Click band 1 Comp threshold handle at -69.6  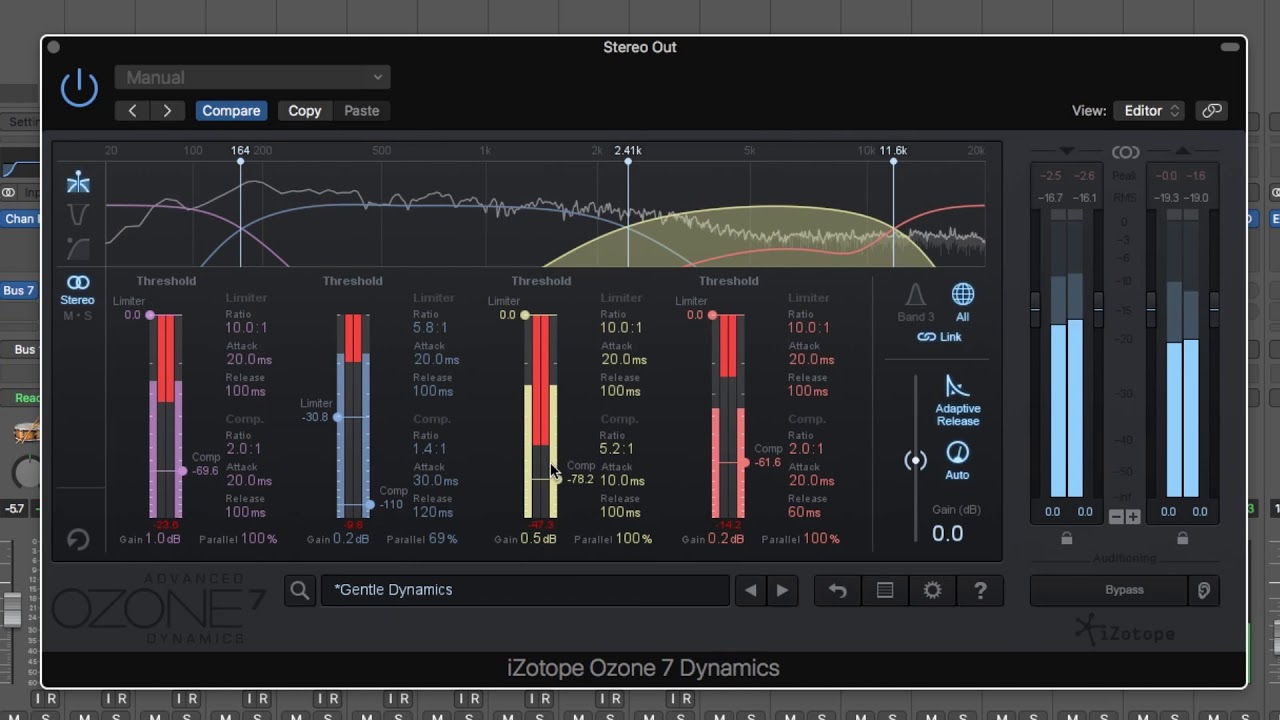pyautogui.click(x=182, y=471)
